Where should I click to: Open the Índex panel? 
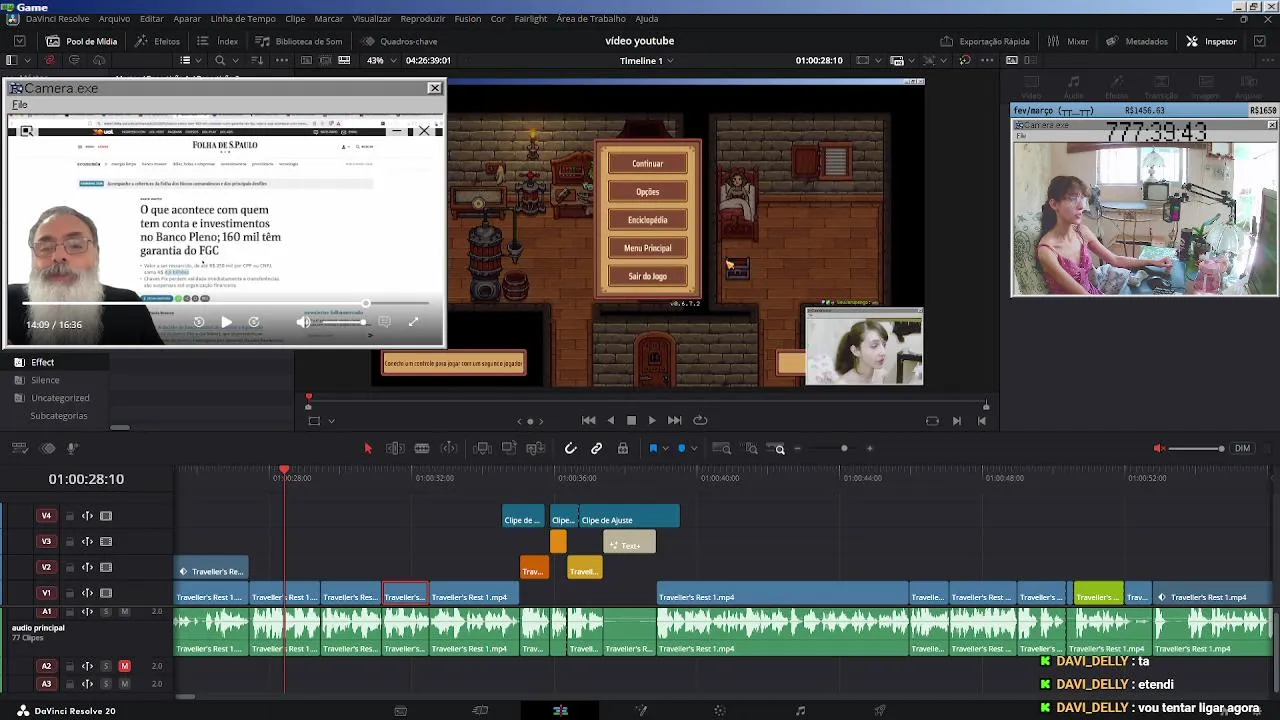[x=218, y=42]
